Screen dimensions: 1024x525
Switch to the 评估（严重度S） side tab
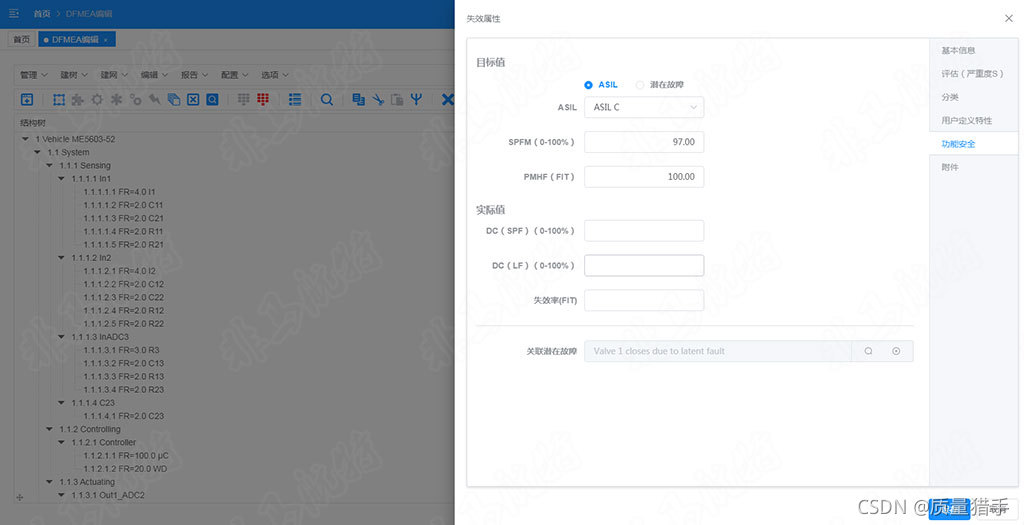coord(972,74)
